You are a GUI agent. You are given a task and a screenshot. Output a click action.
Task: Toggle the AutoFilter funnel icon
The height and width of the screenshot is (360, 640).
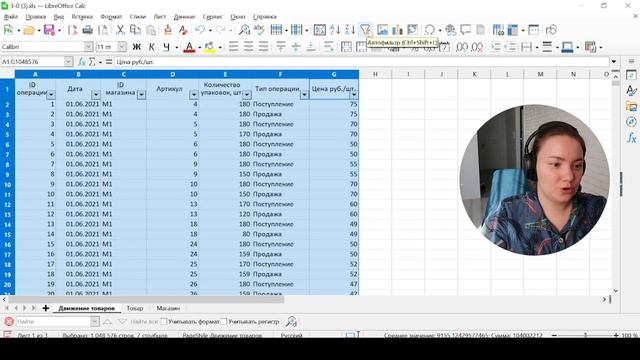tap(365, 30)
